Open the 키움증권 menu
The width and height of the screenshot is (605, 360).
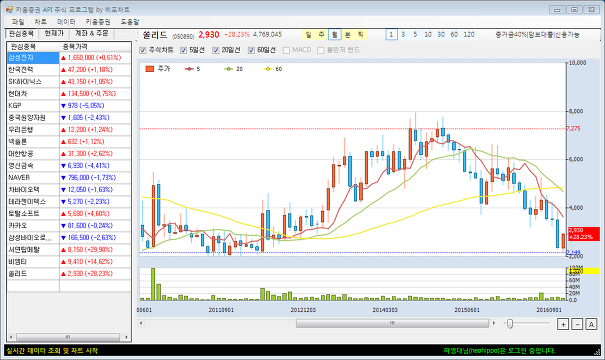point(98,22)
